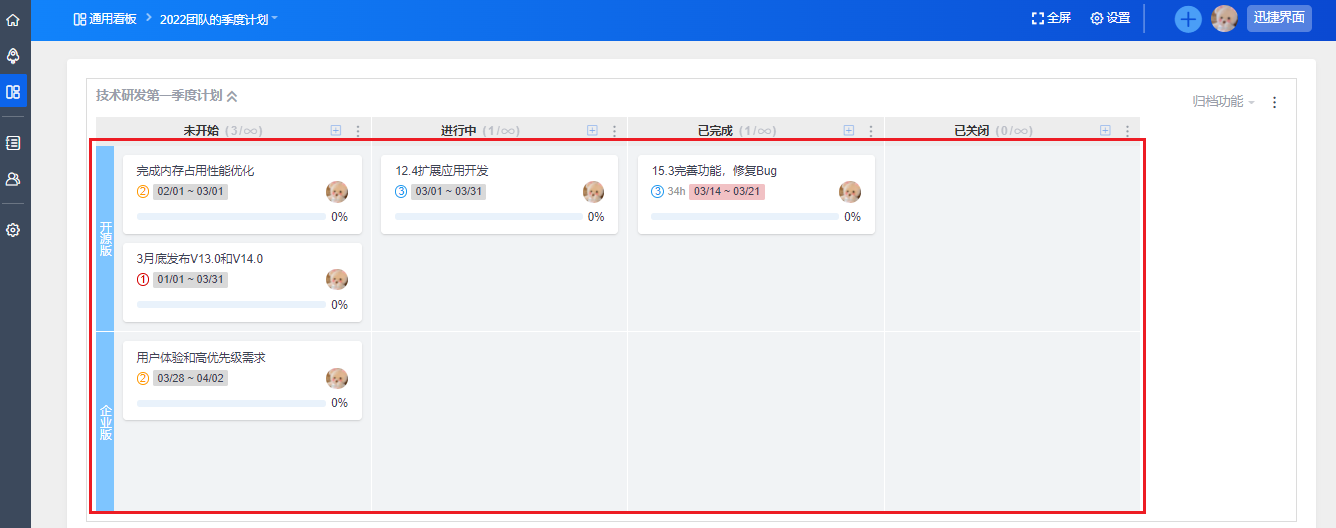
Task: Open the rocket icon in sidebar
Action: 13,55
